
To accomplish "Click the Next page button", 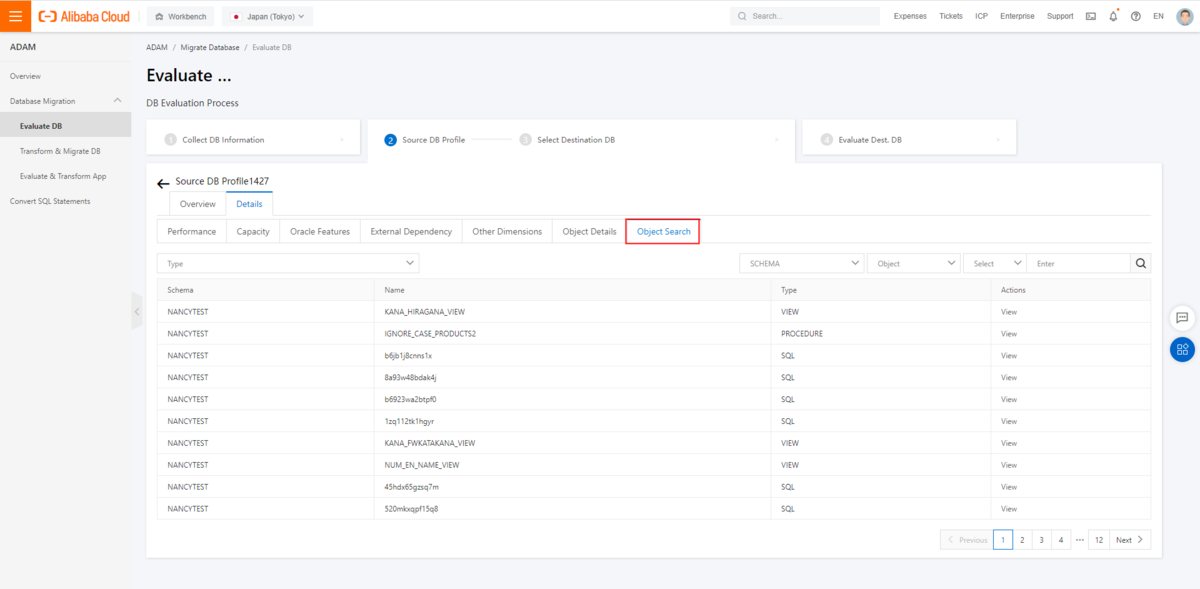I will 1129,540.
